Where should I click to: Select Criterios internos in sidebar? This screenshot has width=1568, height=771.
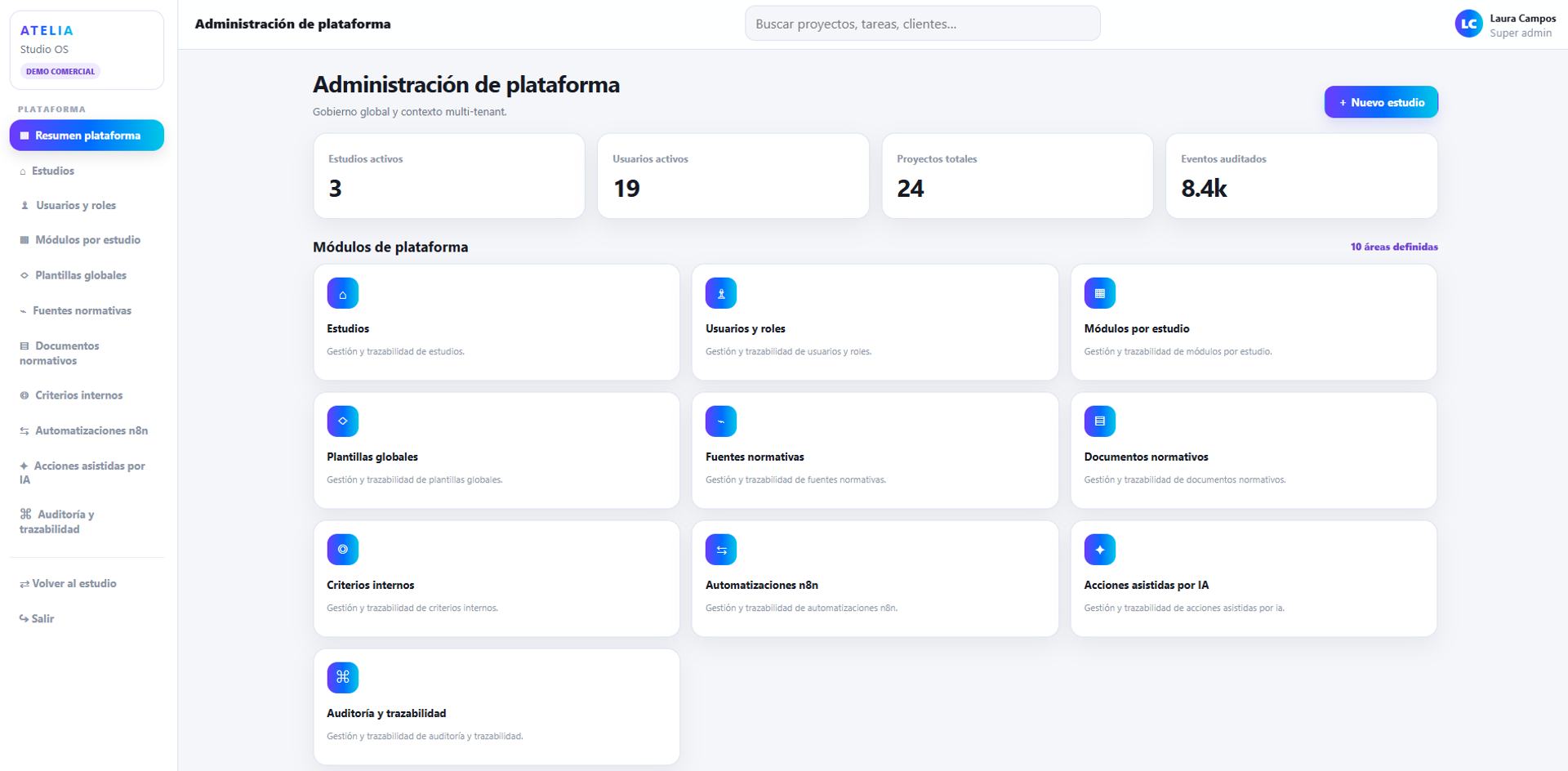[87, 395]
